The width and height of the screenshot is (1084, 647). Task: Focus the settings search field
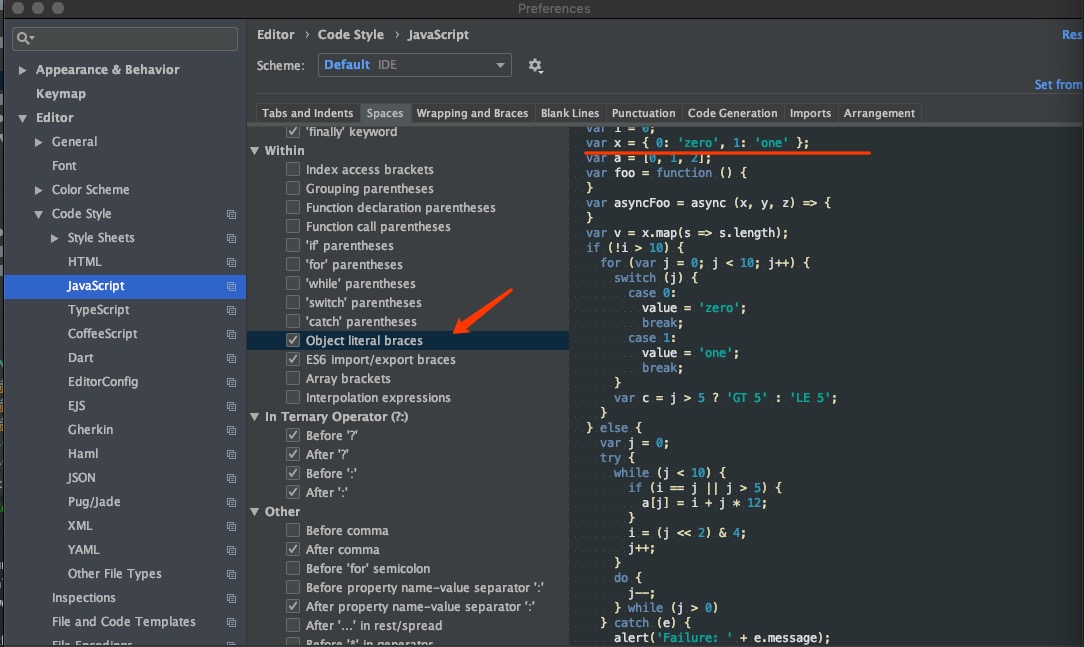pyautogui.click(x=125, y=38)
